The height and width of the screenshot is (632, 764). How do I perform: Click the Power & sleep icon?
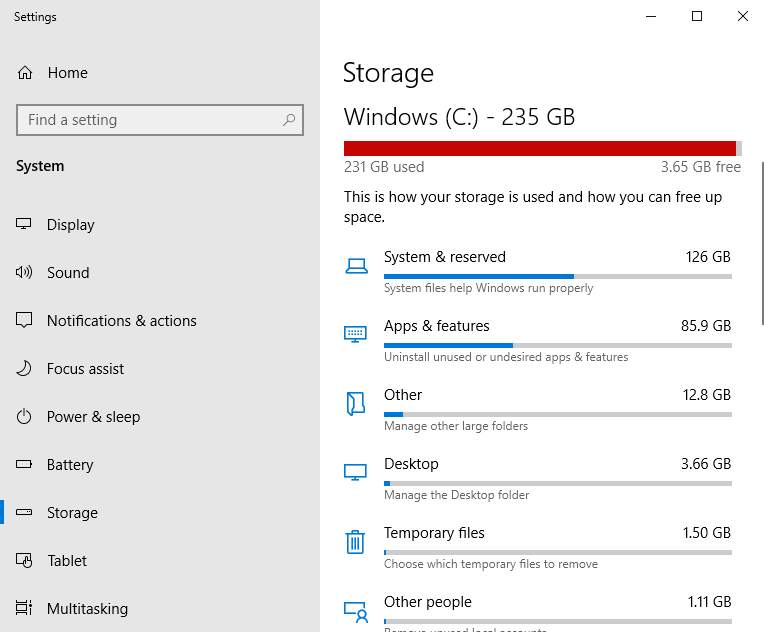[24, 417]
